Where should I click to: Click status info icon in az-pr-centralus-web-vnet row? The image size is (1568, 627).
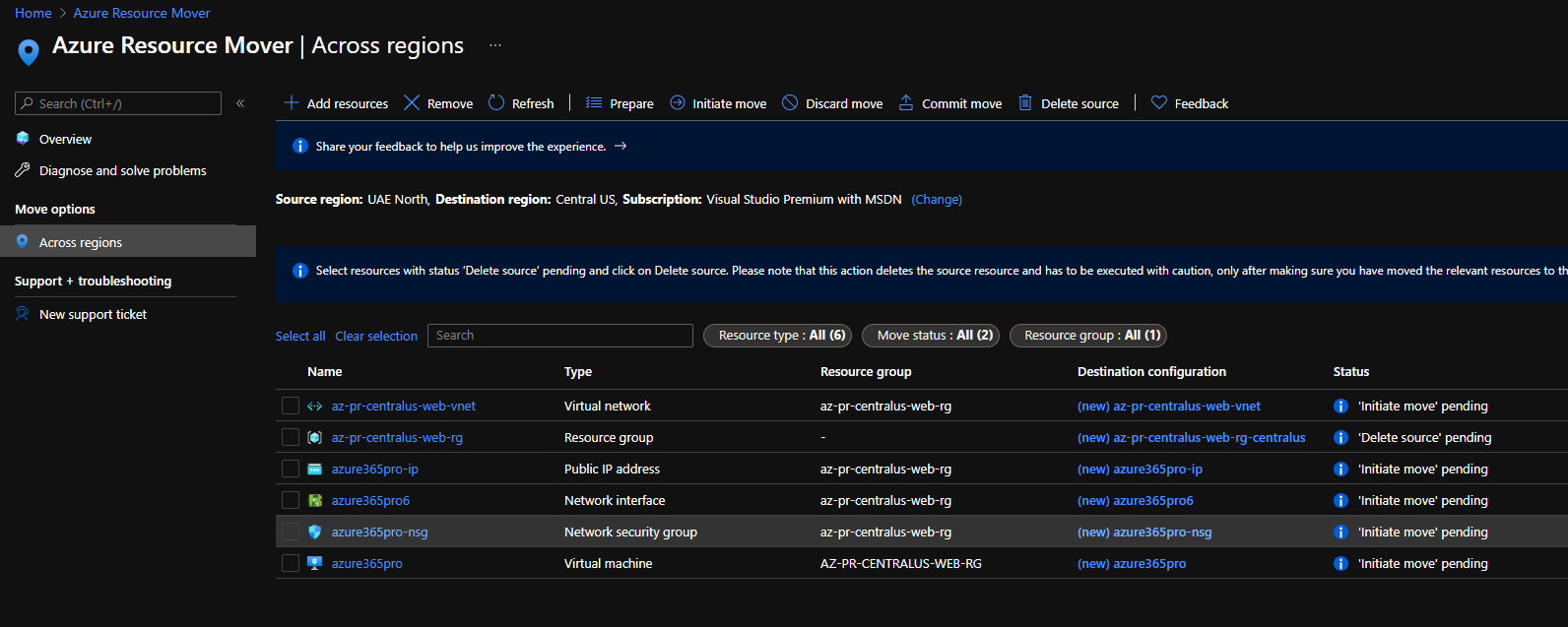[1340, 406]
